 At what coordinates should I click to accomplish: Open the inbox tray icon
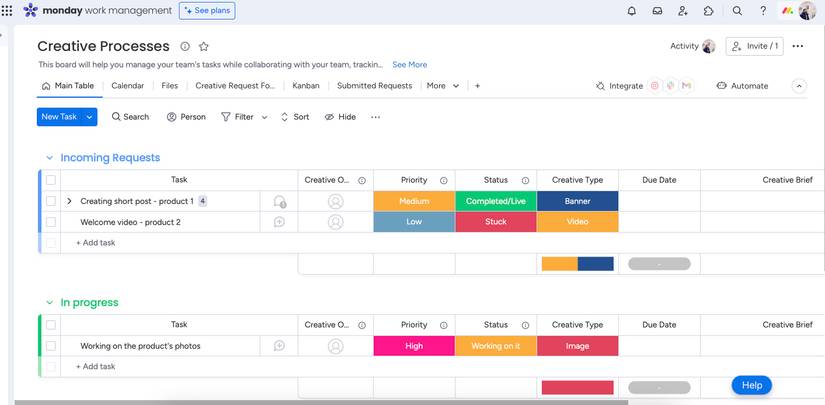pos(657,11)
